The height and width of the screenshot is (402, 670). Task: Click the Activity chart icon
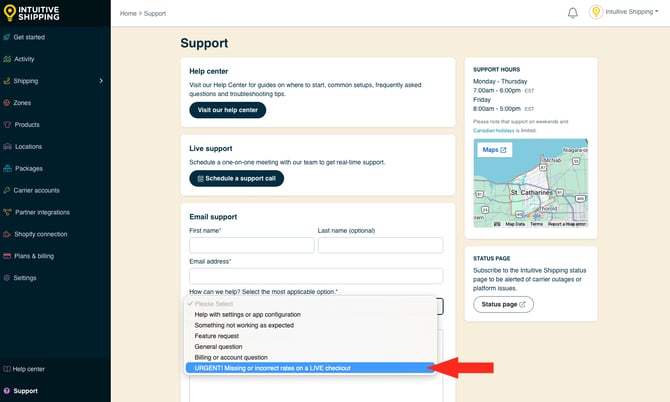click(x=7, y=59)
